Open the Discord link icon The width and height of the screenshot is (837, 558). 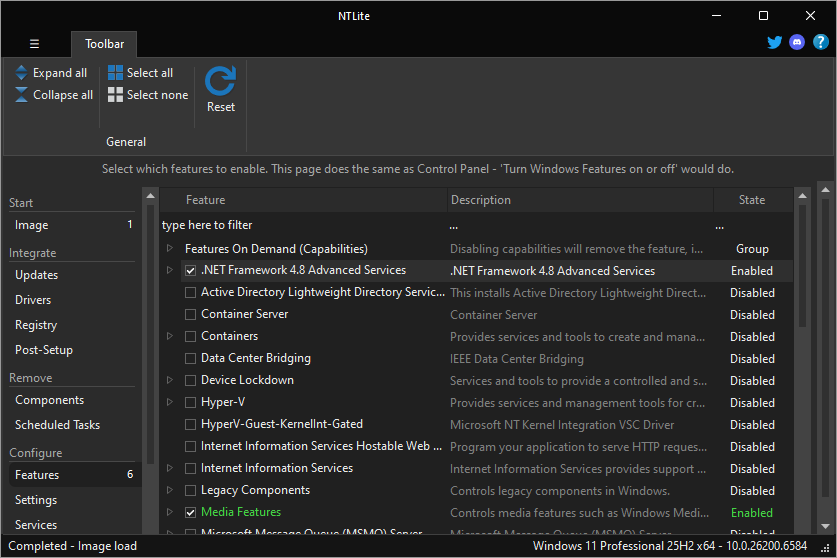(x=797, y=43)
